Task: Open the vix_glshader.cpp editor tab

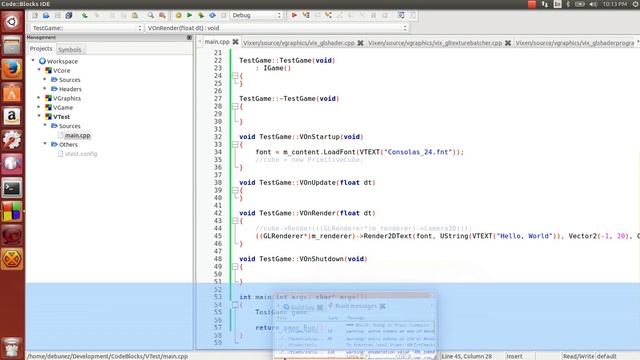Action: point(298,42)
